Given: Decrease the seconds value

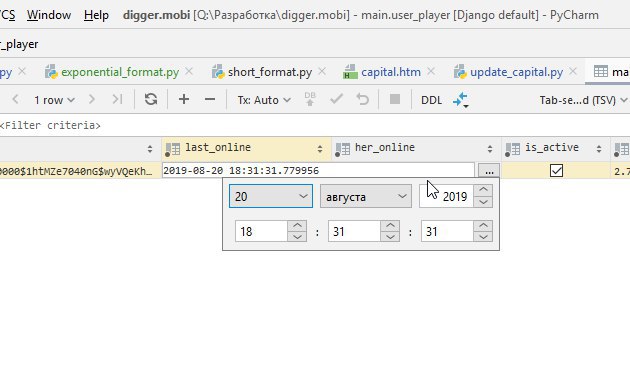Looking at the screenshot, I should (483, 237).
